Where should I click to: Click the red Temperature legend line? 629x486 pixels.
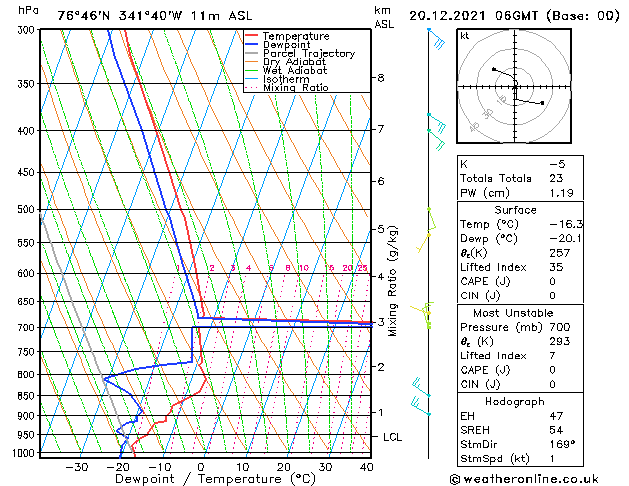point(251,36)
